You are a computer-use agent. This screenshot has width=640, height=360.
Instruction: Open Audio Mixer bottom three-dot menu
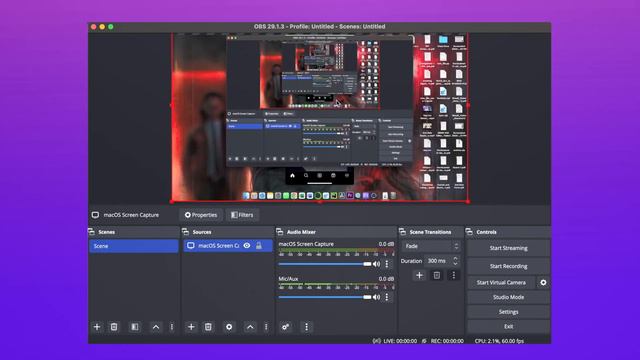(307, 327)
